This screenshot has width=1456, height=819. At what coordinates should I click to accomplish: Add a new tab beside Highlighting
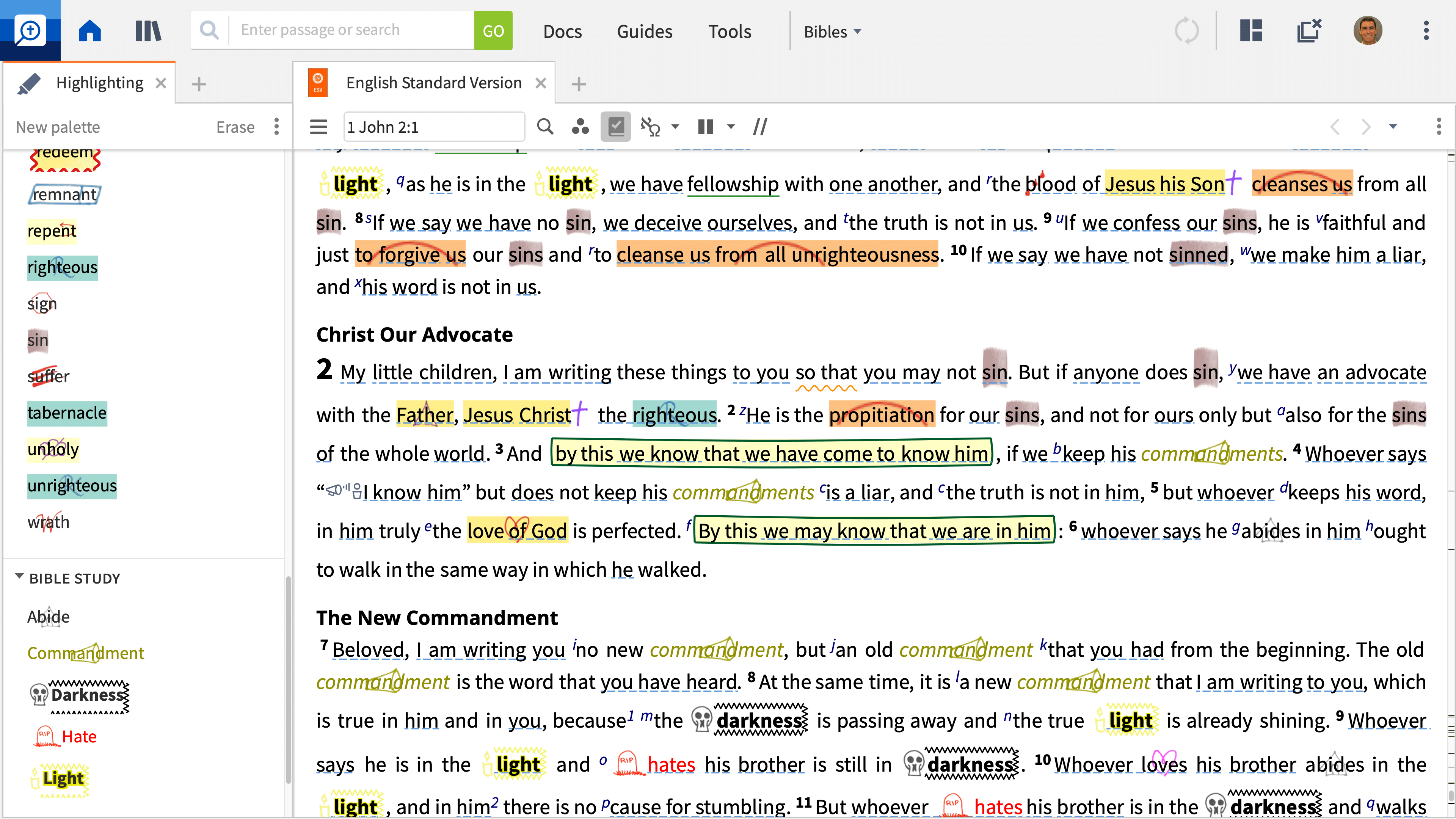click(x=199, y=84)
